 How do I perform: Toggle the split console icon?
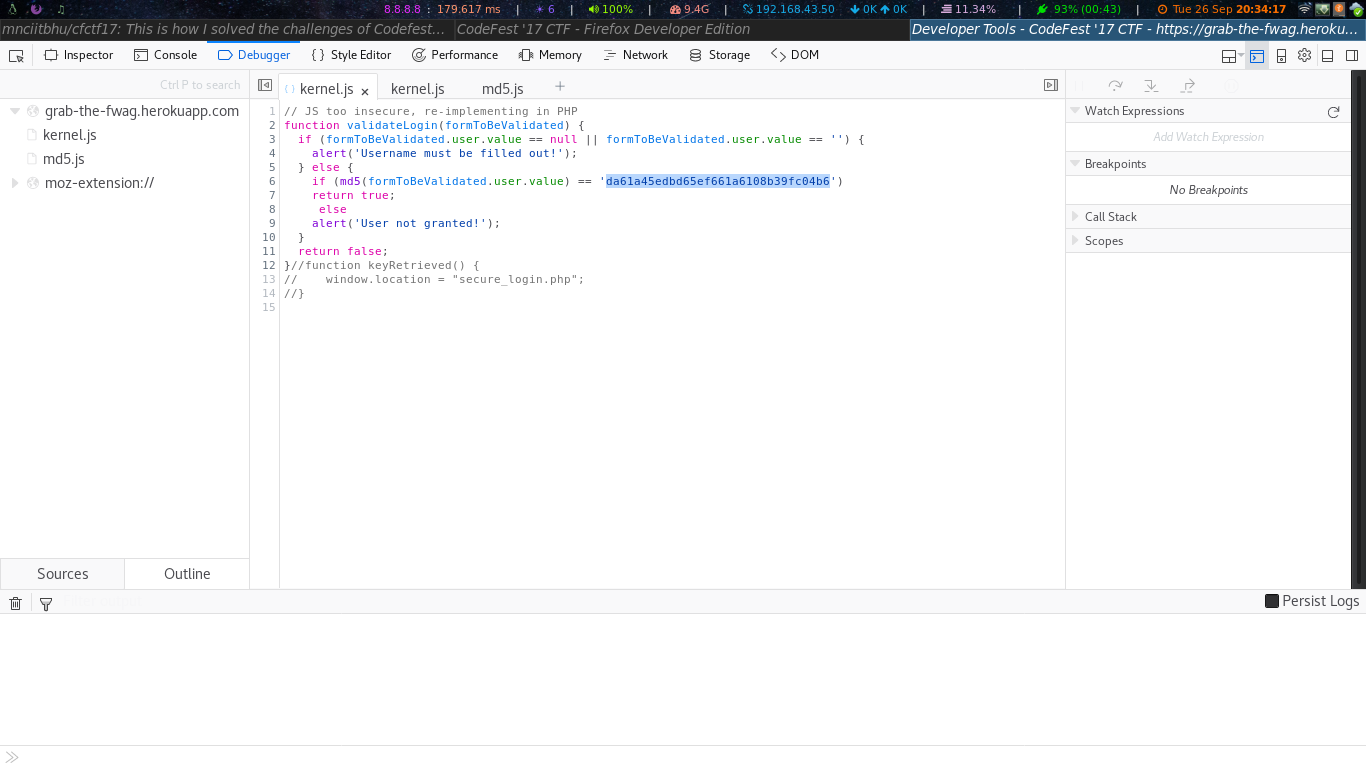pyautogui.click(x=1257, y=55)
